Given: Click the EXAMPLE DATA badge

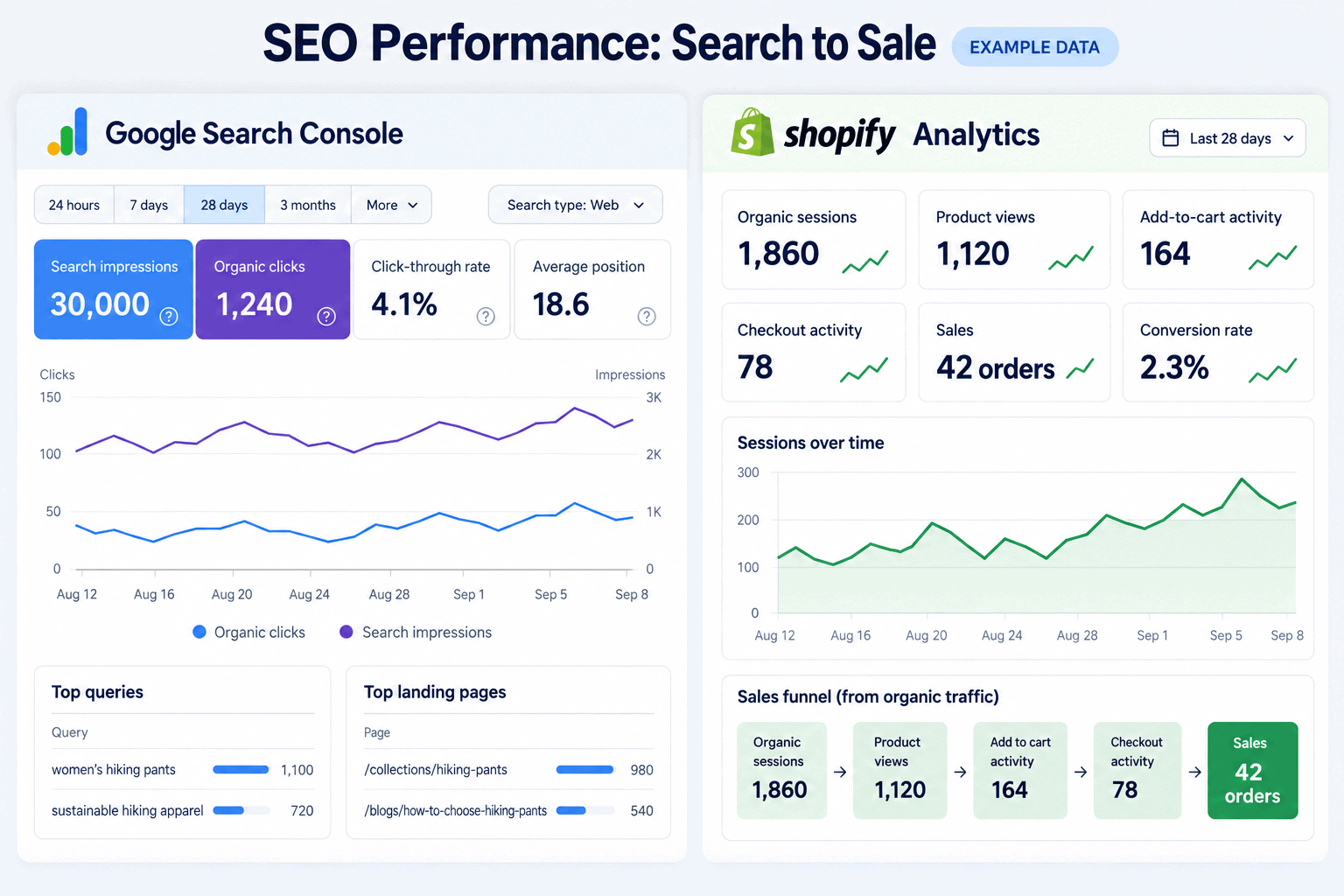Looking at the screenshot, I should click(1034, 47).
